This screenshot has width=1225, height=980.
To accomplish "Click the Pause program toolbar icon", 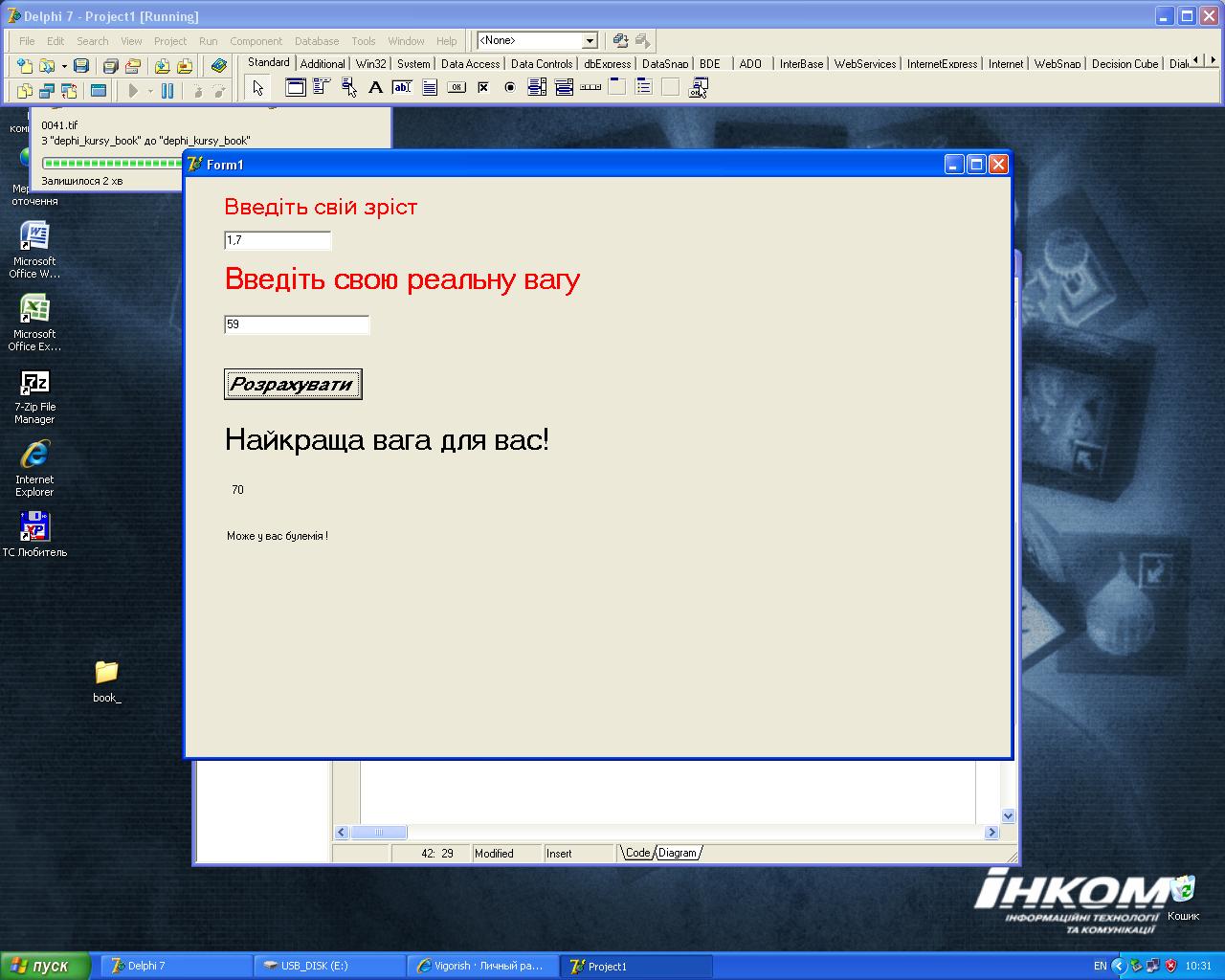I will [x=167, y=91].
